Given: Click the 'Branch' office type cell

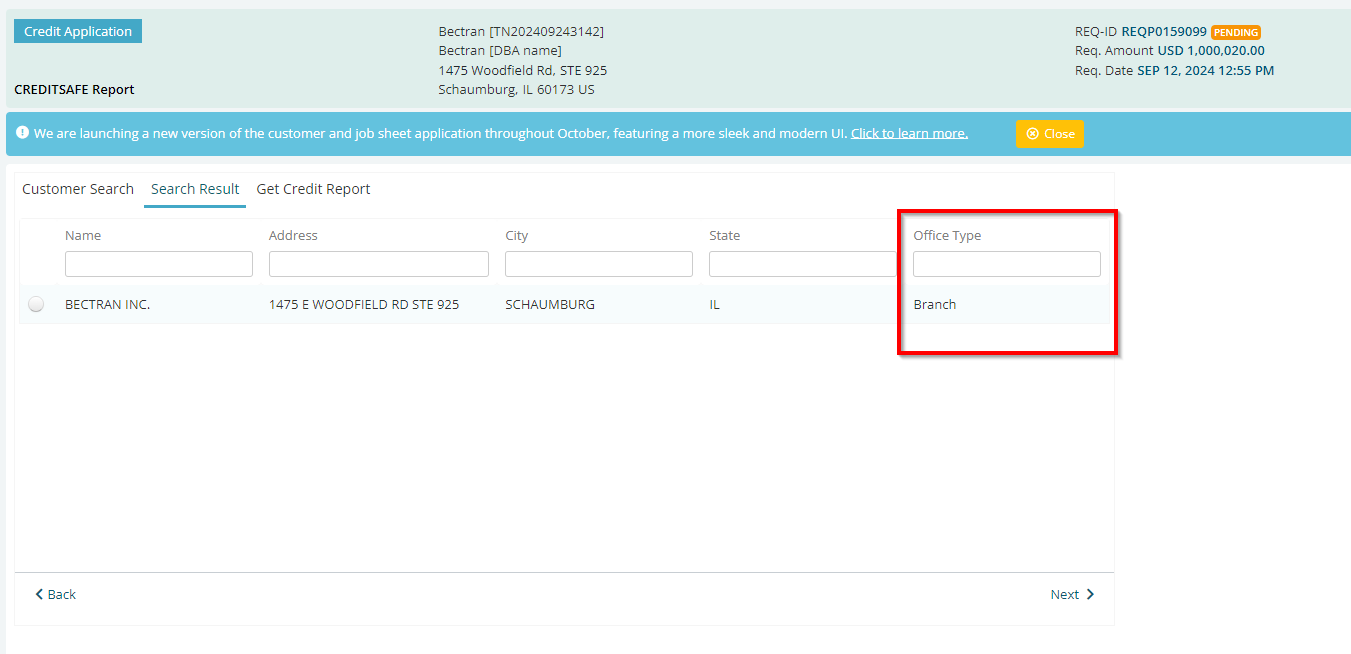Looking at the screenshot, I should coord(935,304).
